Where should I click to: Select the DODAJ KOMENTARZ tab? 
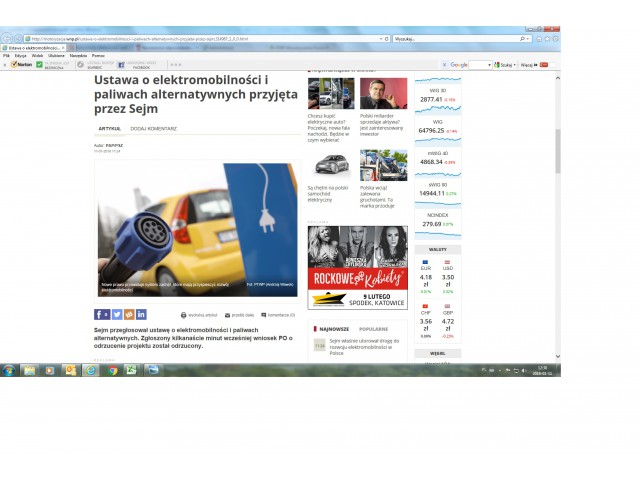(153, 129)
